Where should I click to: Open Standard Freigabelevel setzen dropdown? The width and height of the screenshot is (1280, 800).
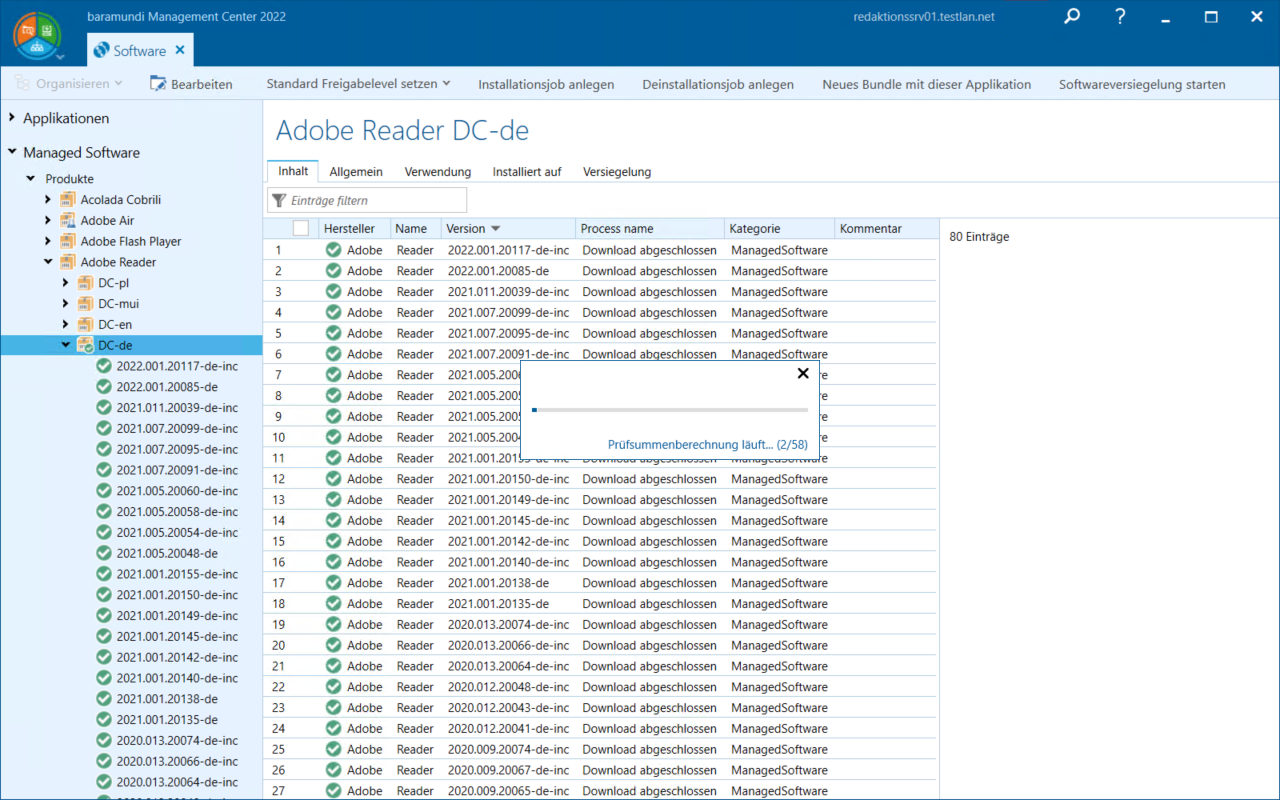point(358,84)
